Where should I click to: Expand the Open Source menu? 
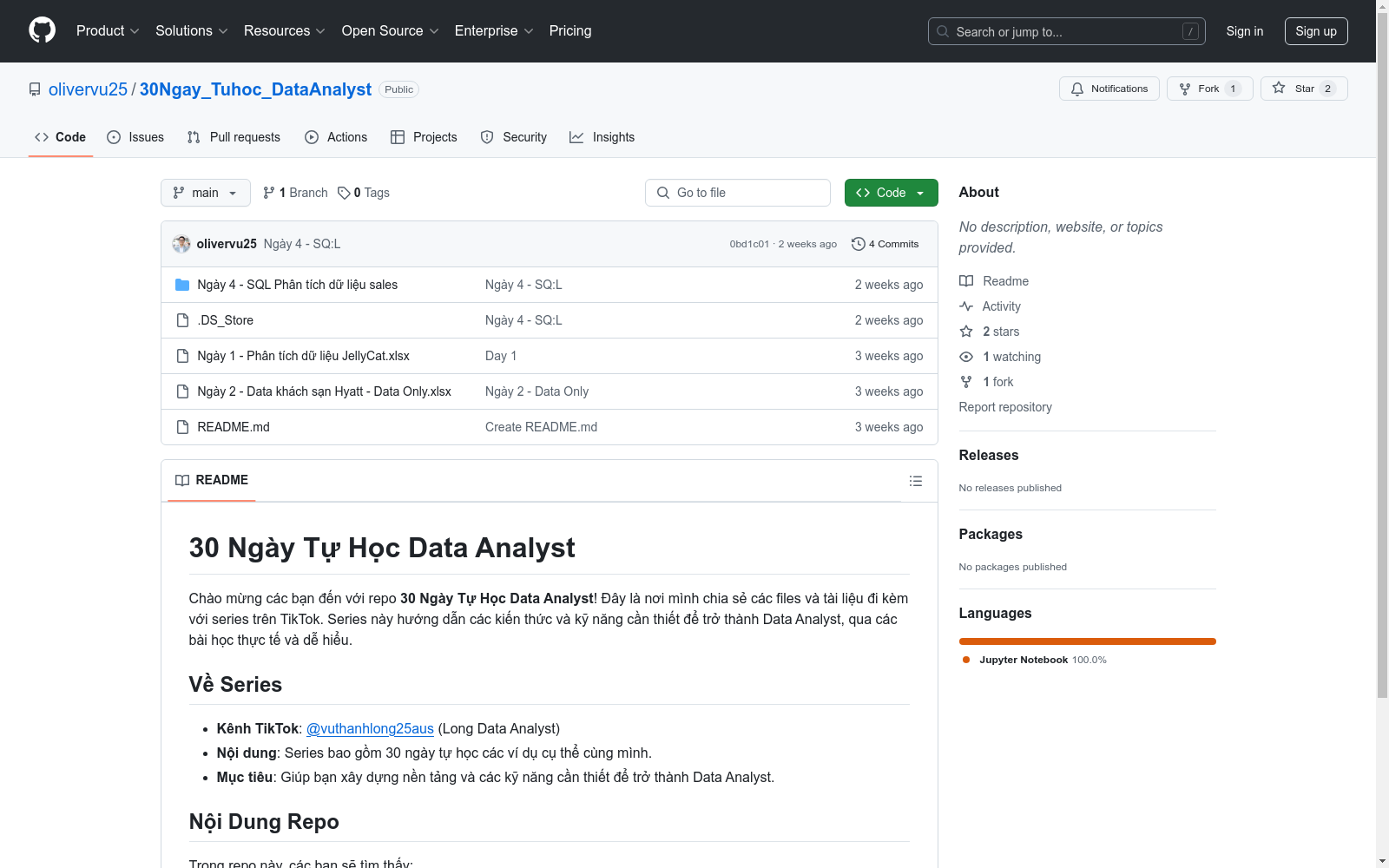pos(391,30)
